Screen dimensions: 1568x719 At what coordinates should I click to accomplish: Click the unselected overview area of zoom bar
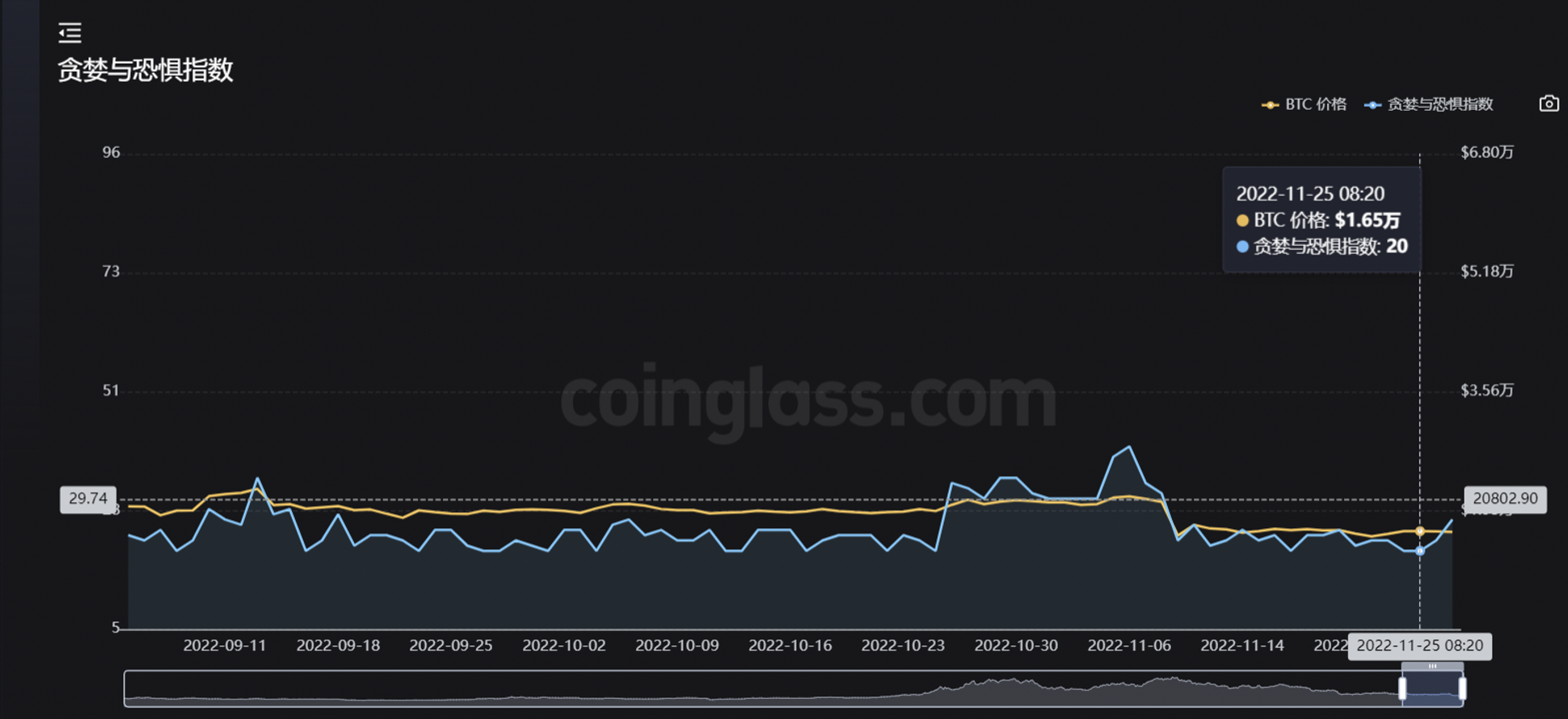tap(727, 689)
